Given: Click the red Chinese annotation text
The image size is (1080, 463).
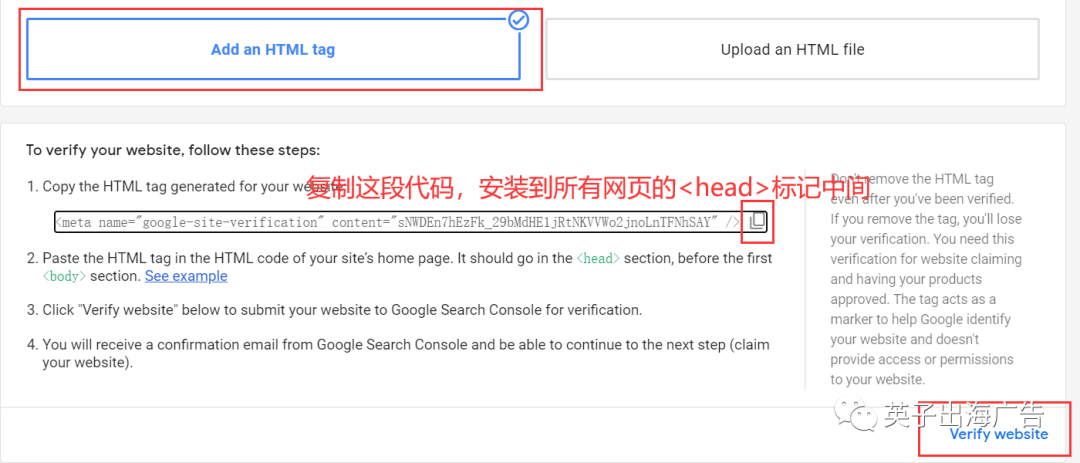Looking at the screenshot, I should (x=590, y=187).
